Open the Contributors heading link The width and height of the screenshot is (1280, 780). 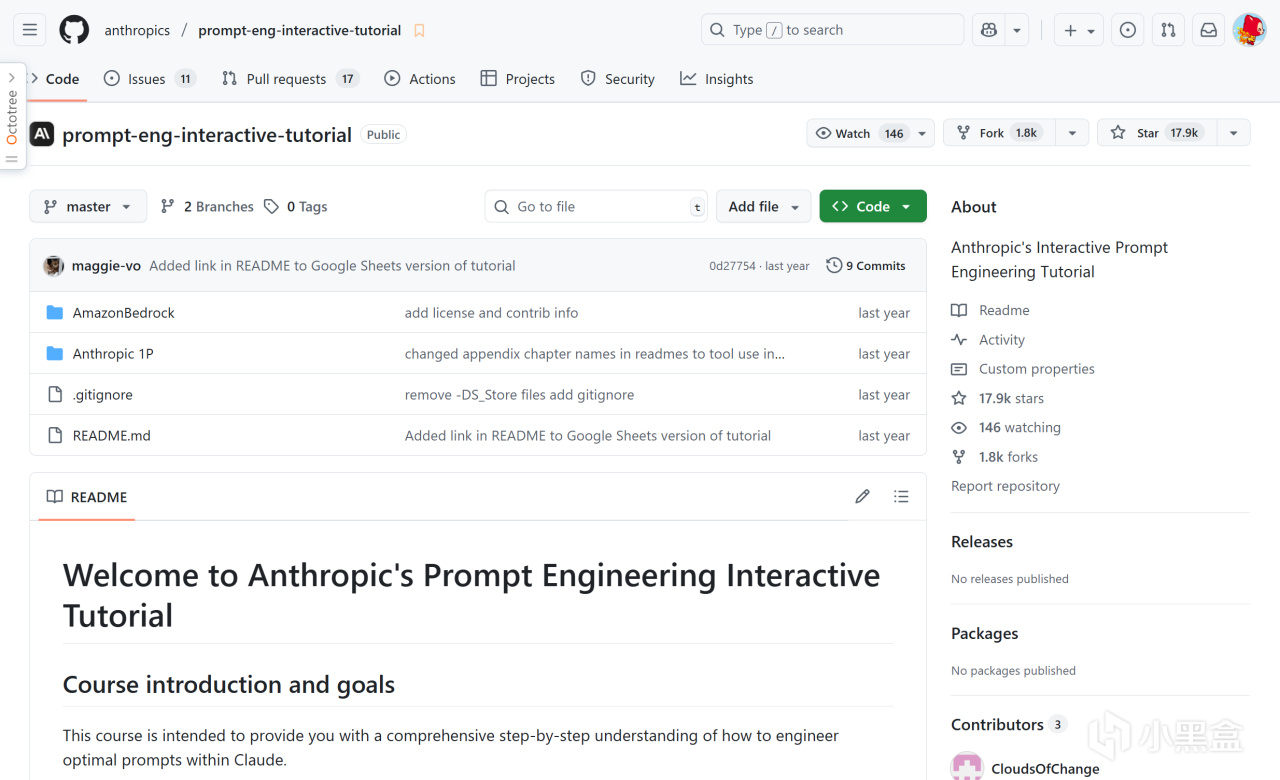[x=1009, y=725]
